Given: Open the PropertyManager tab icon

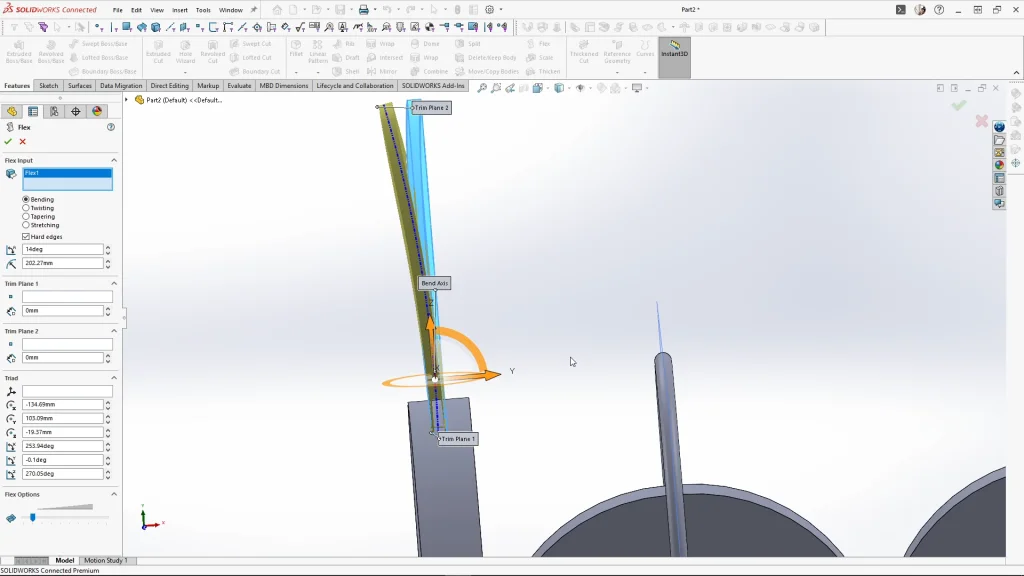Looking at the screenshot, I should [x=33, y=112].
